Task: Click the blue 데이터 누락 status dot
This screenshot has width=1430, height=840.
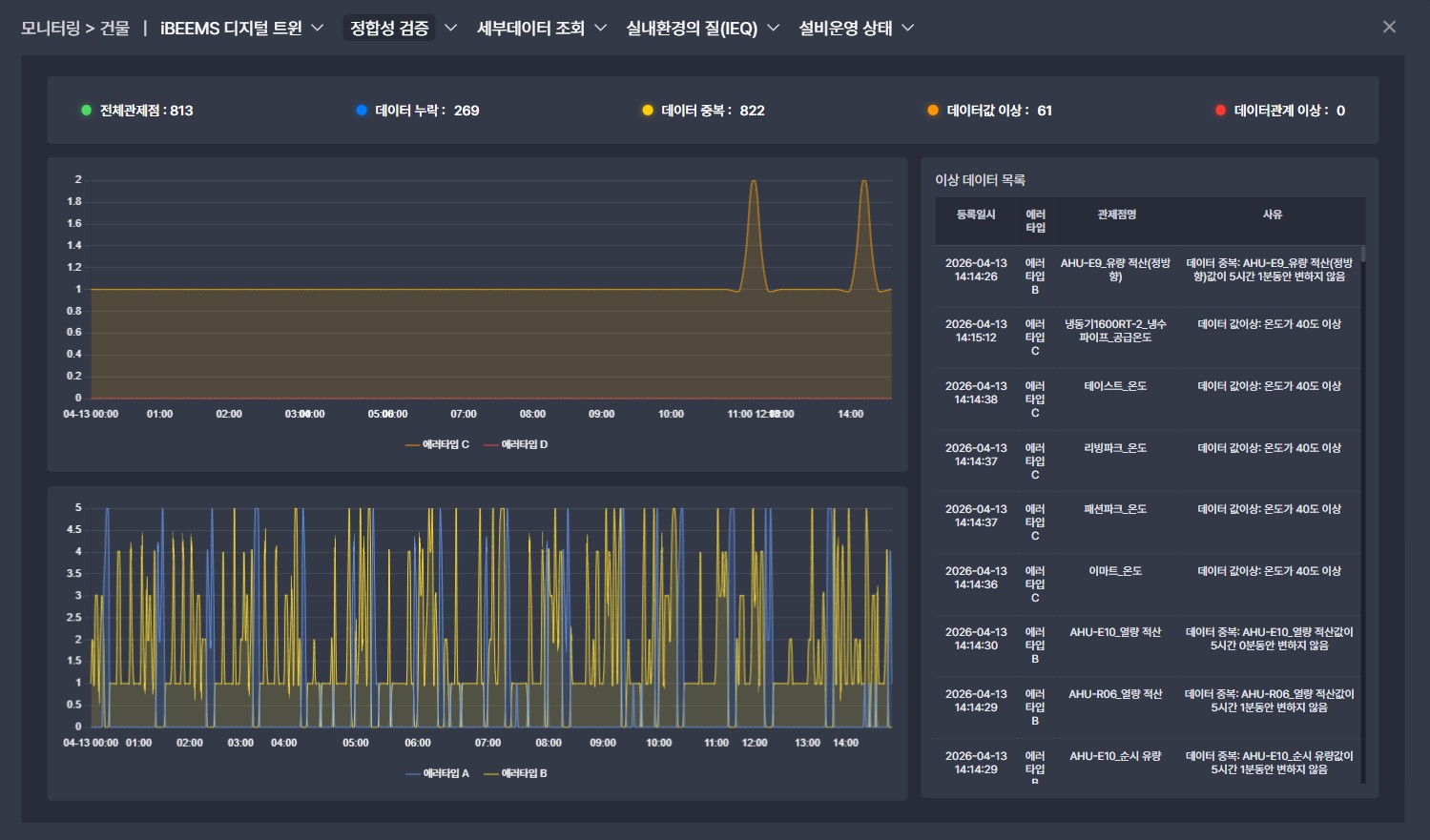Action: 362,111
